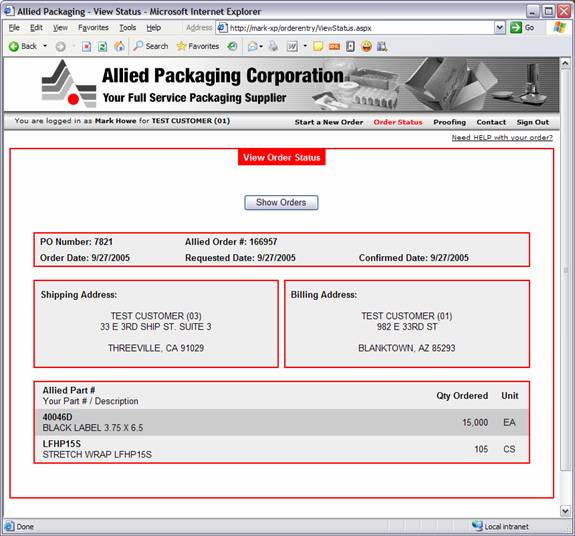575x536 pixels.
Task: Open the History icon in toolbar
Action: pos(232,46)
